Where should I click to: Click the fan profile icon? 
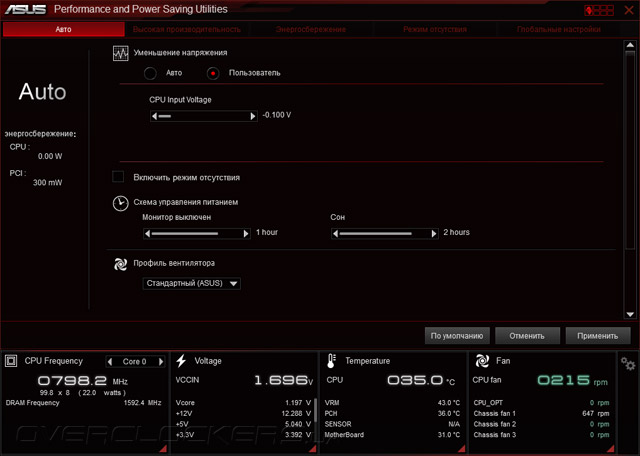point(120,264)
